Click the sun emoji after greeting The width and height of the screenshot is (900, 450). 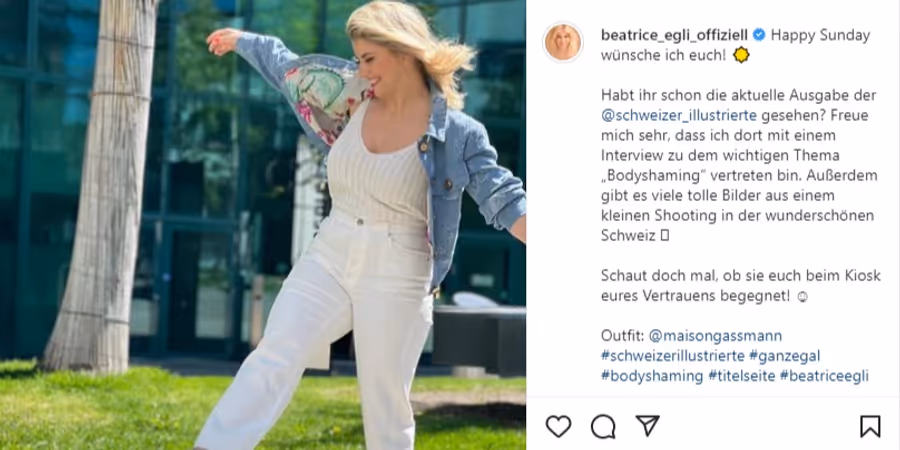pos(741,55)
